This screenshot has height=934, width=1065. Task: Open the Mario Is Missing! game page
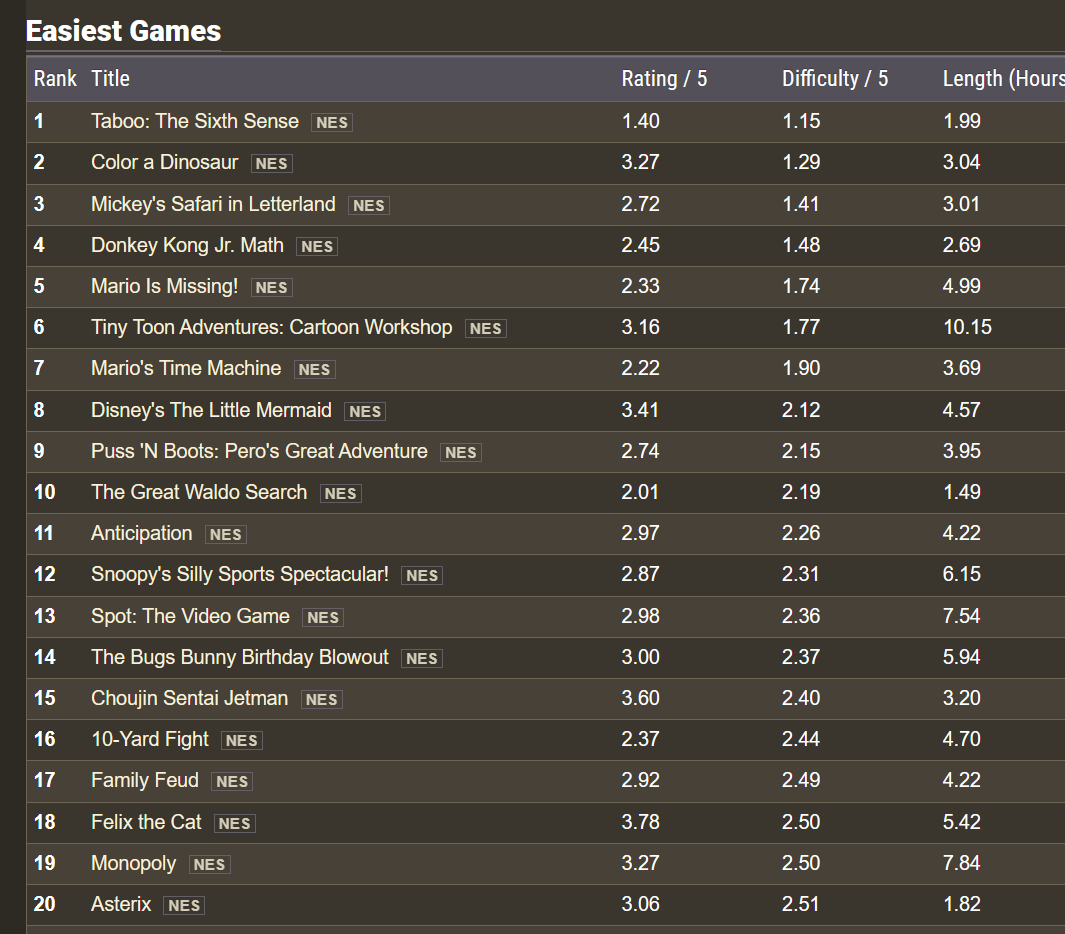164,286
